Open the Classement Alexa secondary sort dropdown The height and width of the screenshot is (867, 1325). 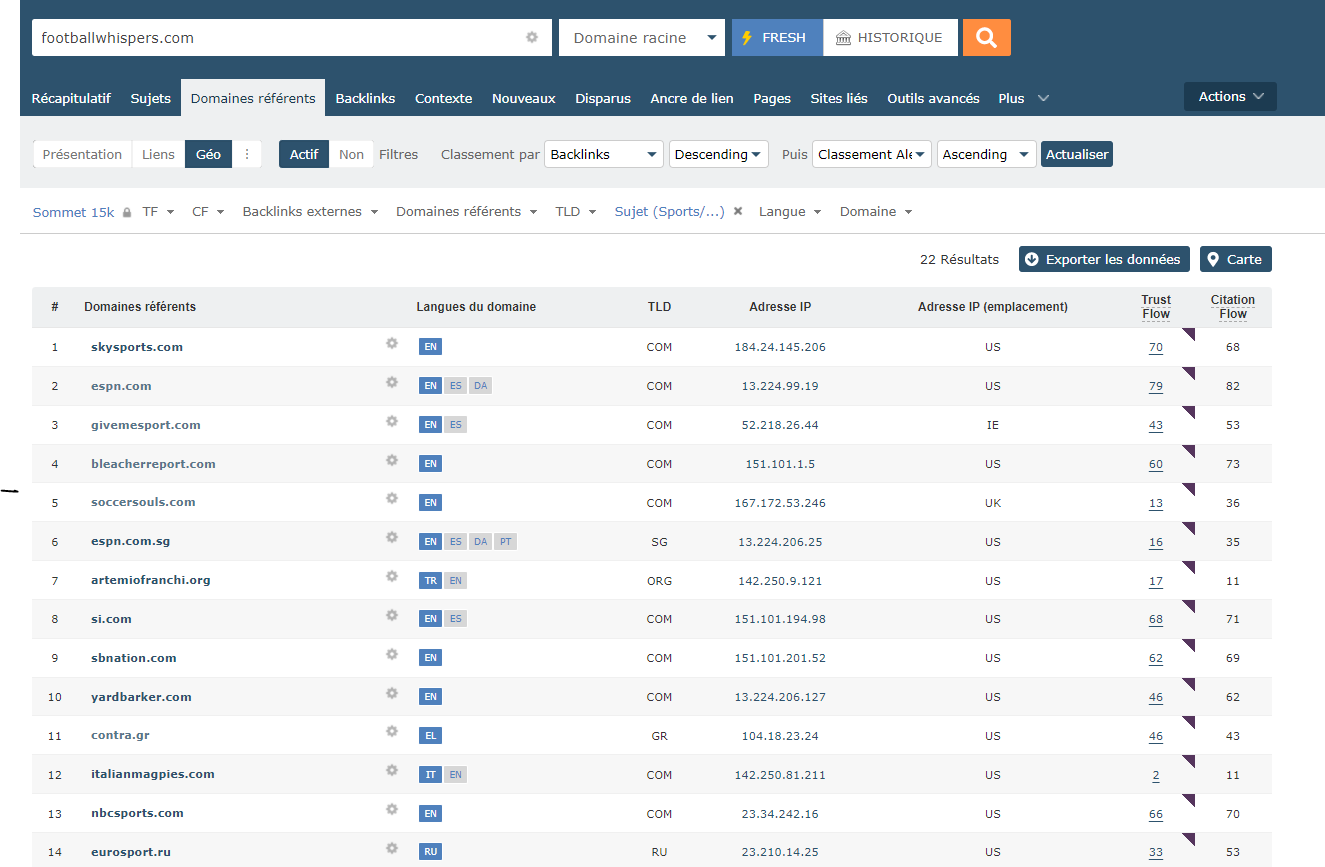(x=872, y=154)
